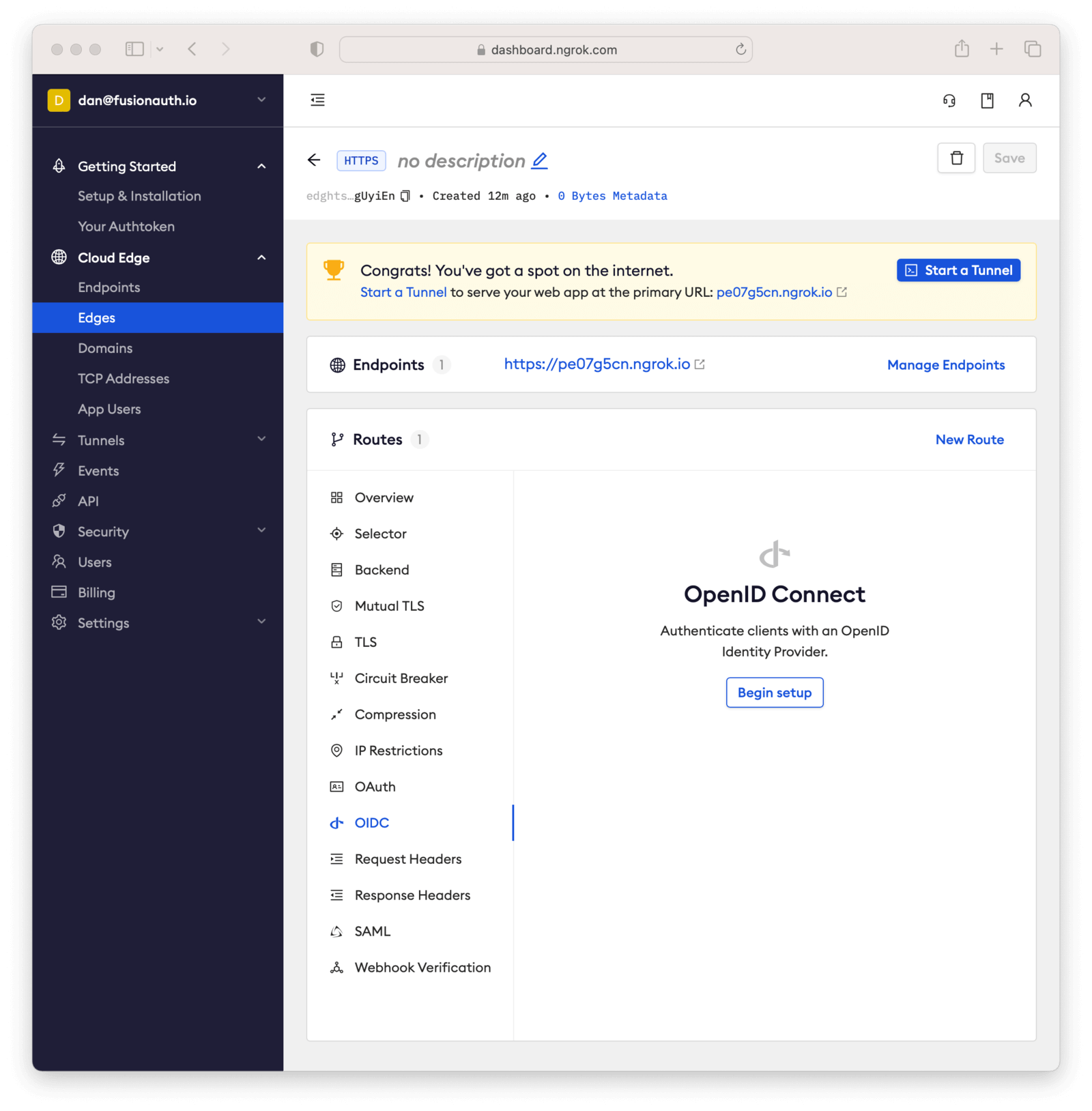Select the IP Restrictions route tab
Viewport: 1092px width, 1111px height.
click(x=410, y=751)
